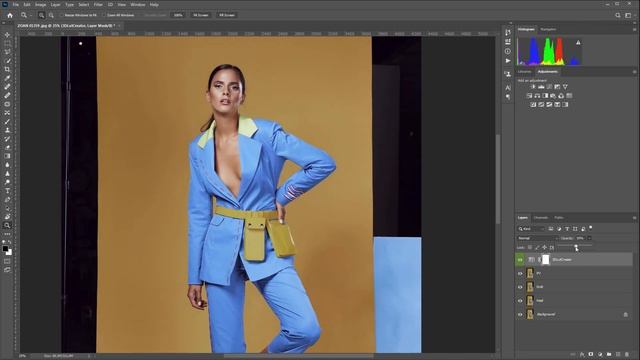Add a Hue/Saturation adjustment

tap(529, 96)
